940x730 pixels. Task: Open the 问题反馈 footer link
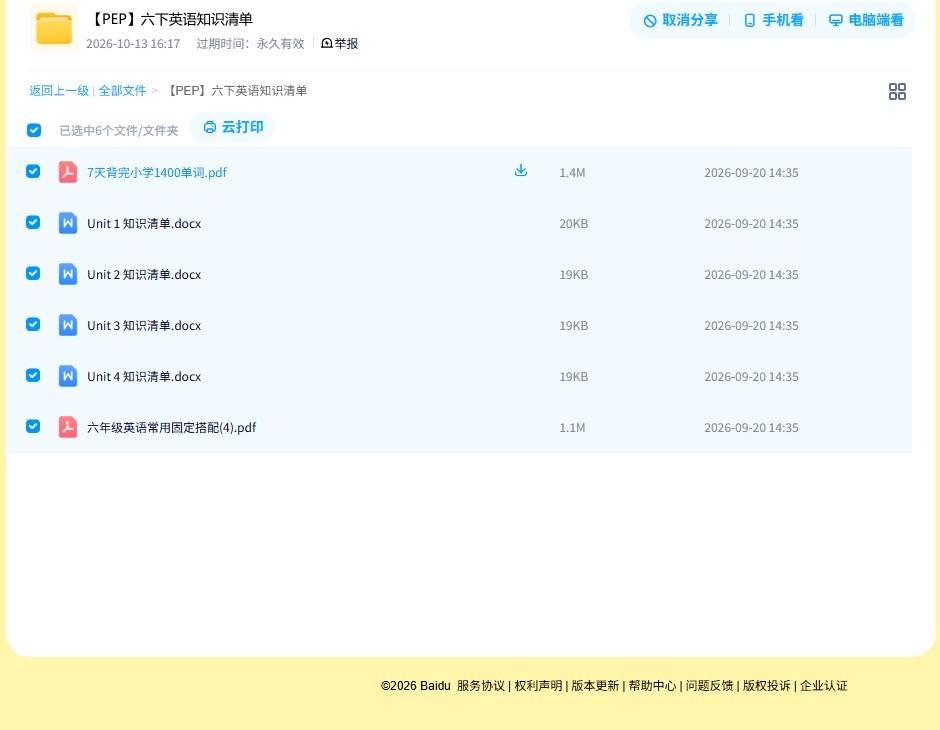point(709,686)
